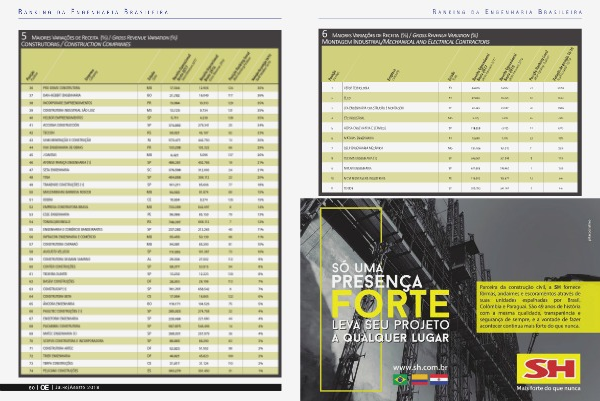Viewport: 600px width, 401px height.
Task: Click row 41 in the construction companies table
Action: pos(150,125)
